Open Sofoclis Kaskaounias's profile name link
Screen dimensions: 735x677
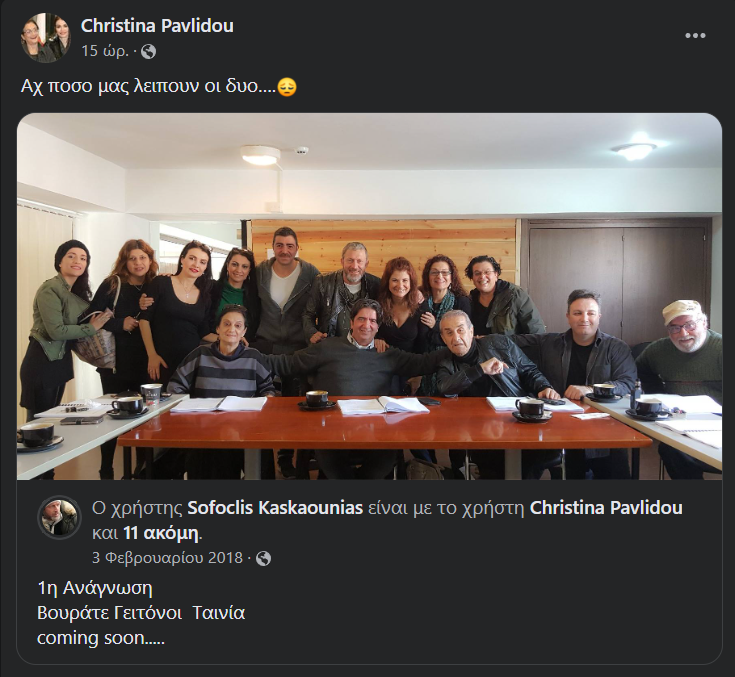[x=275, y=508]
